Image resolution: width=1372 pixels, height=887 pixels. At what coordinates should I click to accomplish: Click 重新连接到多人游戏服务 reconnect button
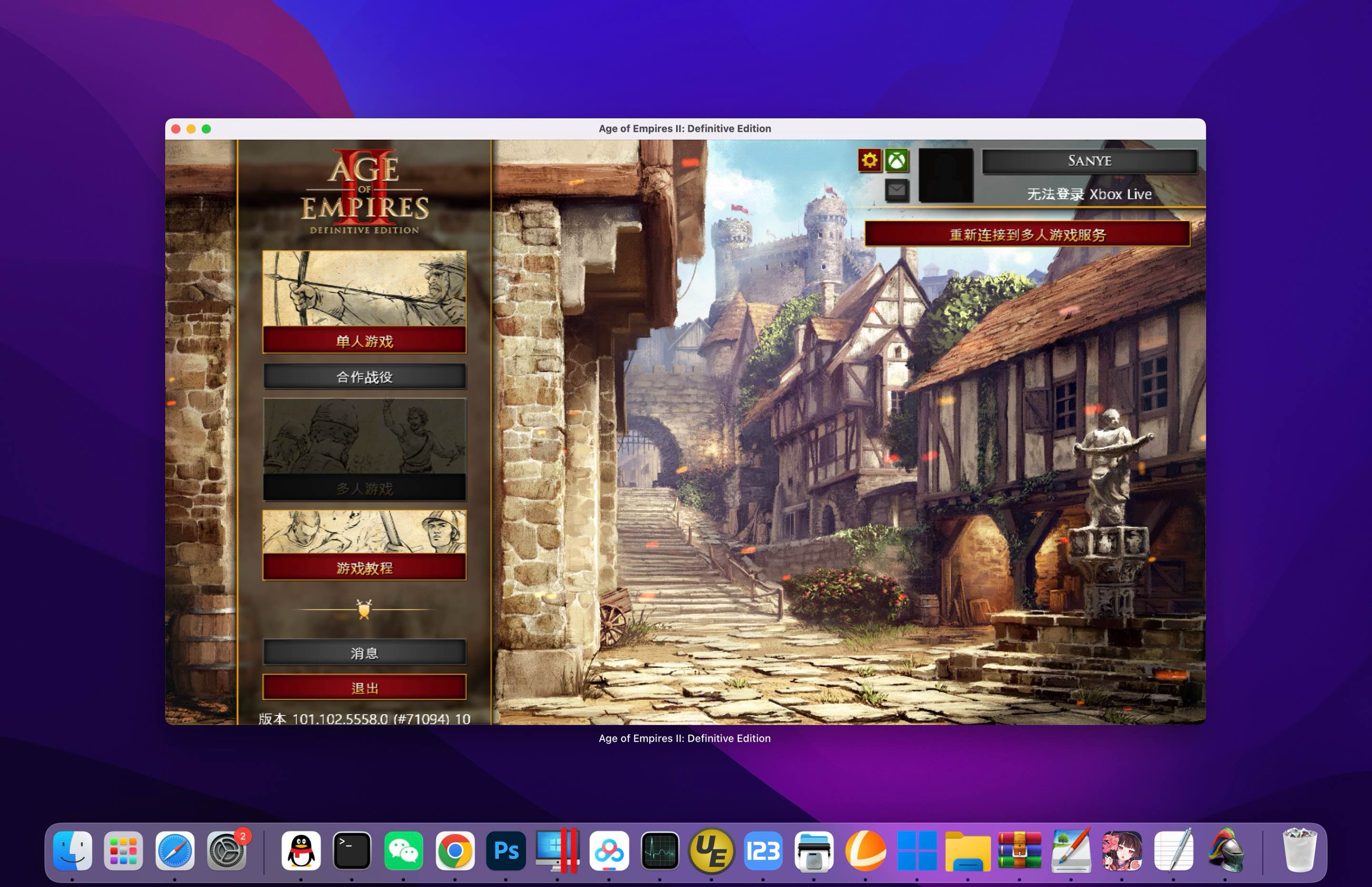pyautogui.click(x=1028, y=234)
